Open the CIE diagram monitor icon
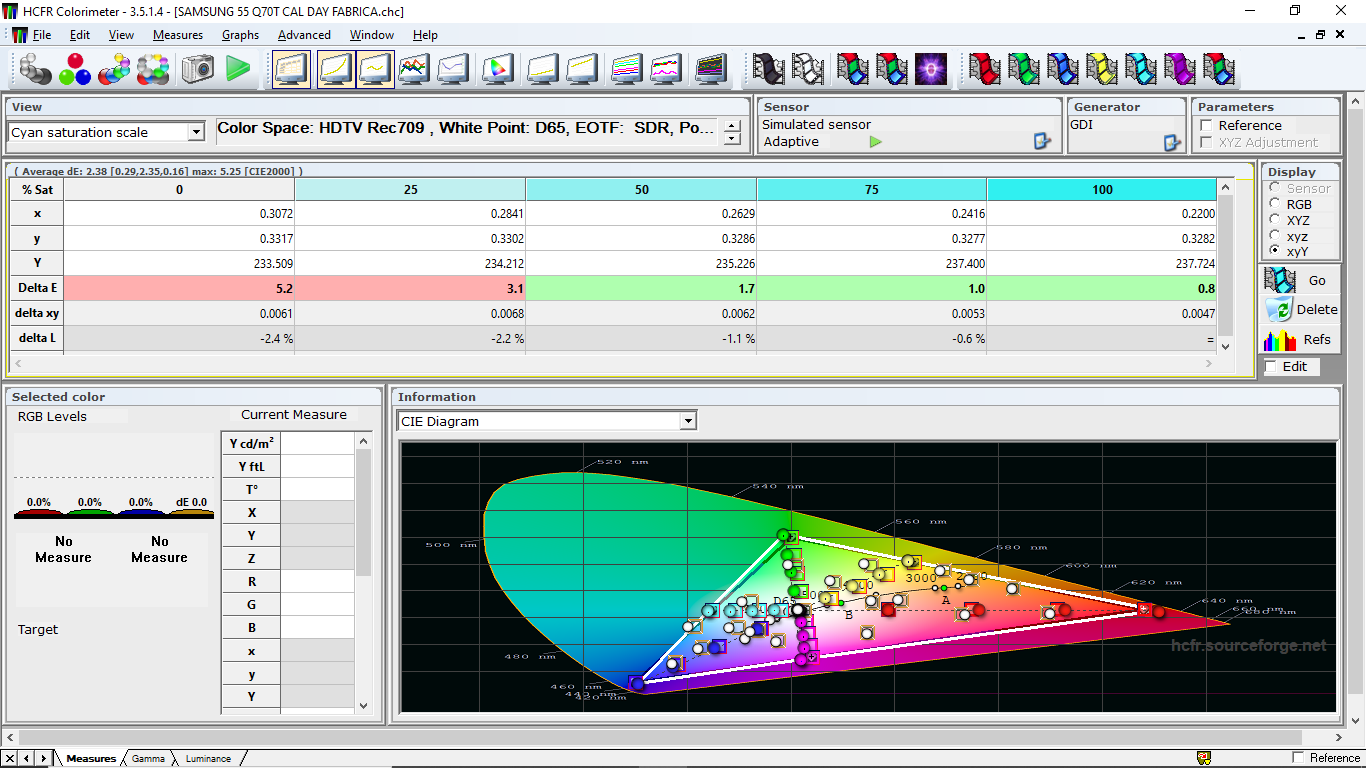1366x768 pixels. 497,69
